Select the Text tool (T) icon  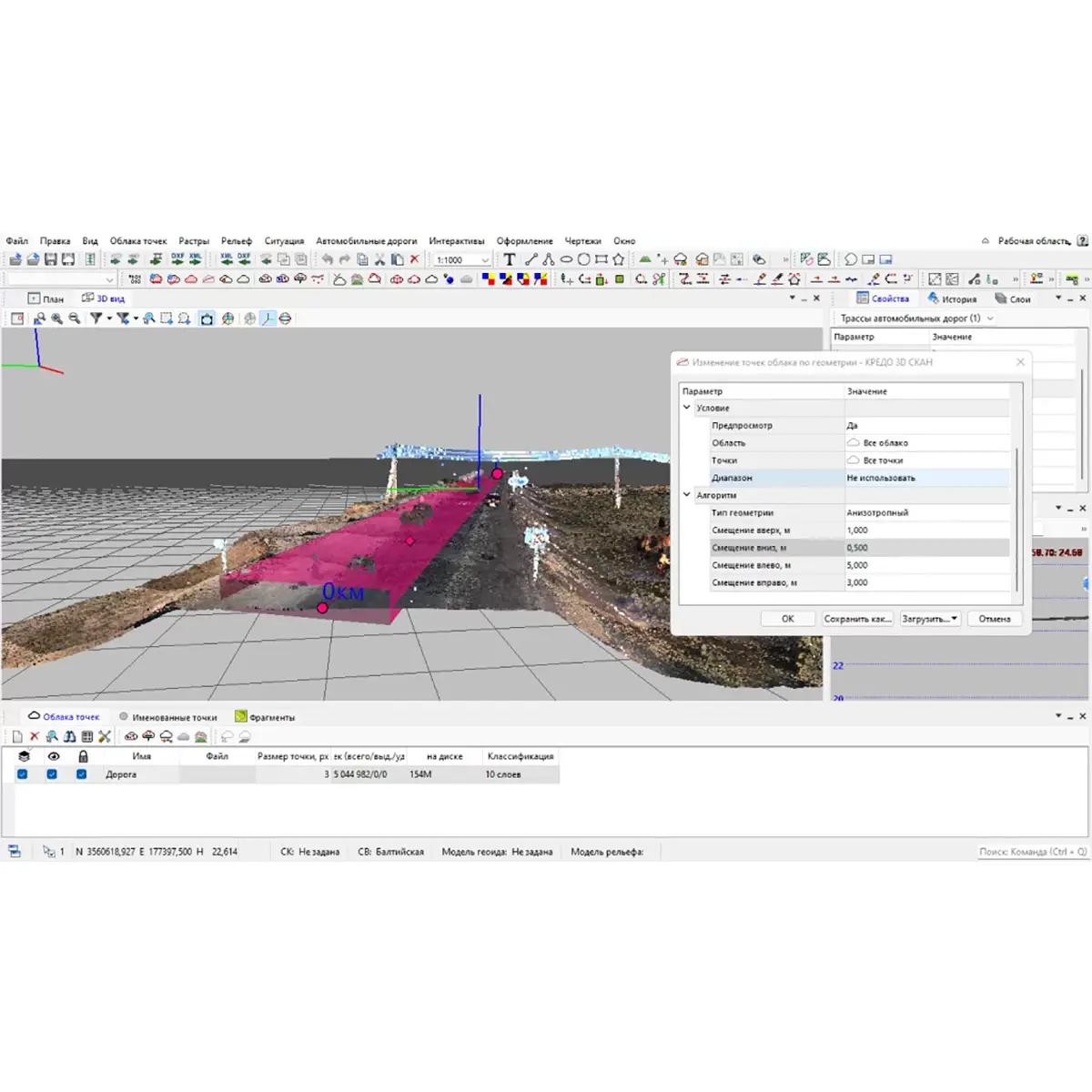(x=510, y=259)
